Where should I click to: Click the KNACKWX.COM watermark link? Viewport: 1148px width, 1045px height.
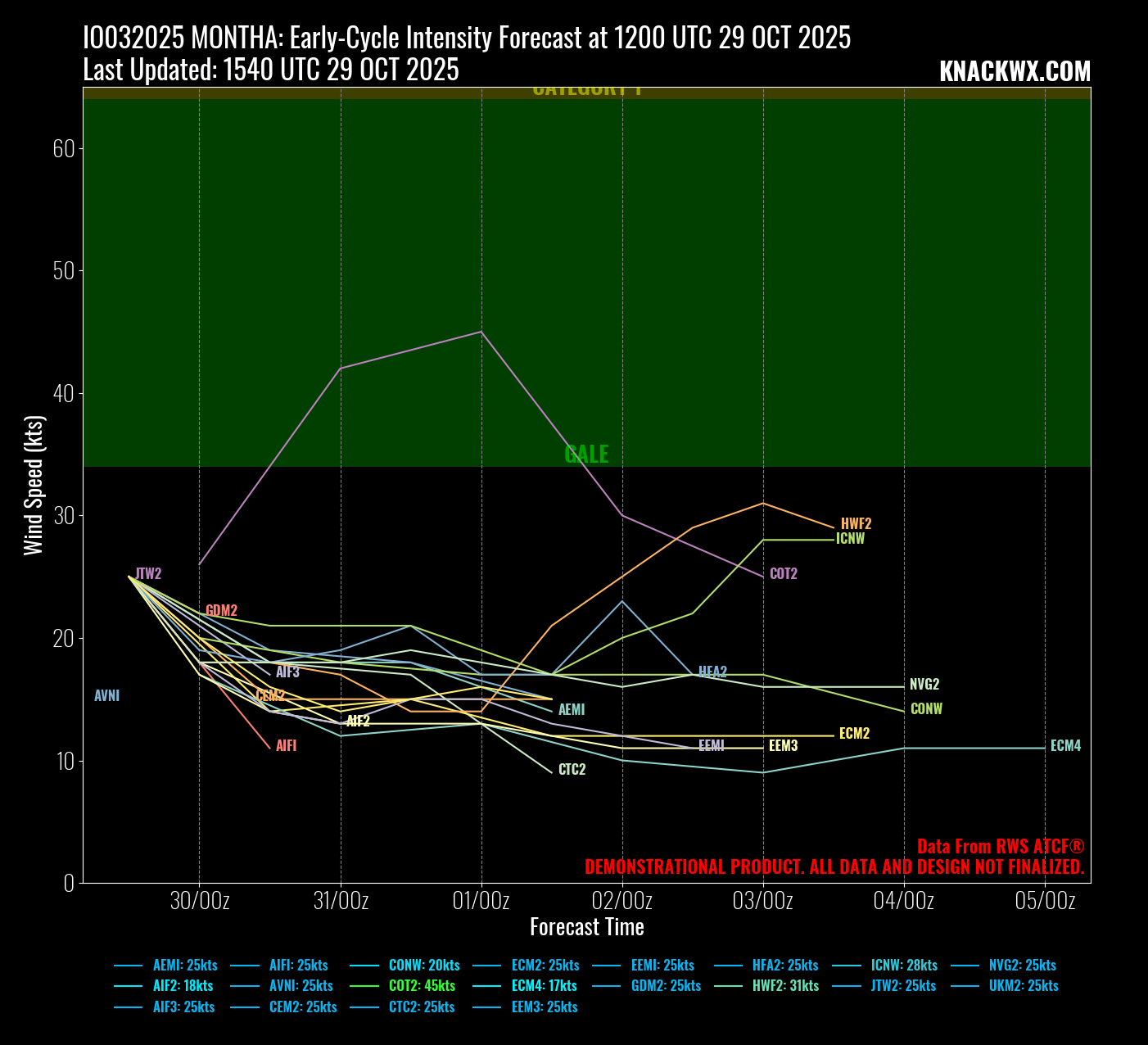[x=1015, y=72]
